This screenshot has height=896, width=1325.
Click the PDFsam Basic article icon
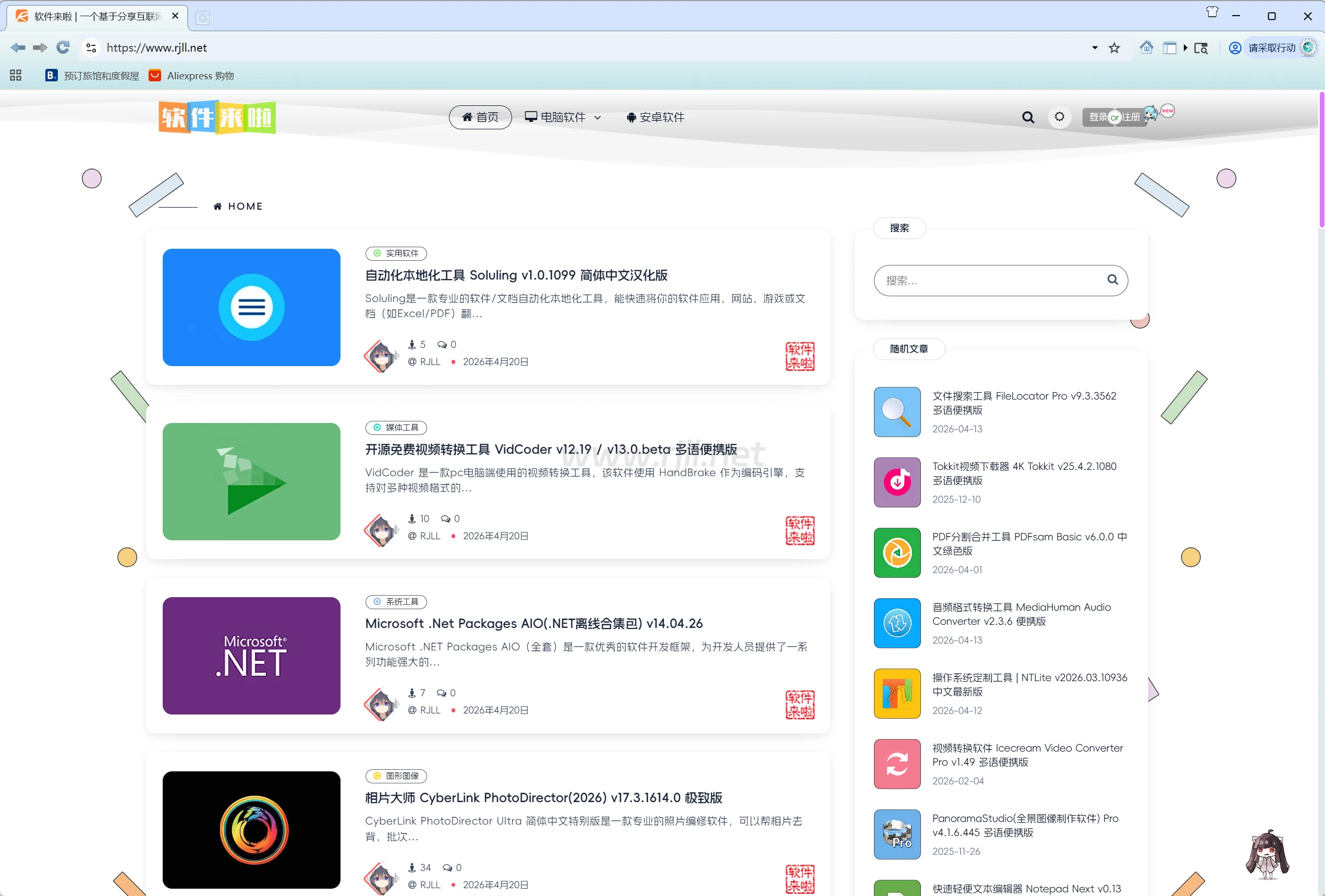pyautogui.click(x=896, y=553)
